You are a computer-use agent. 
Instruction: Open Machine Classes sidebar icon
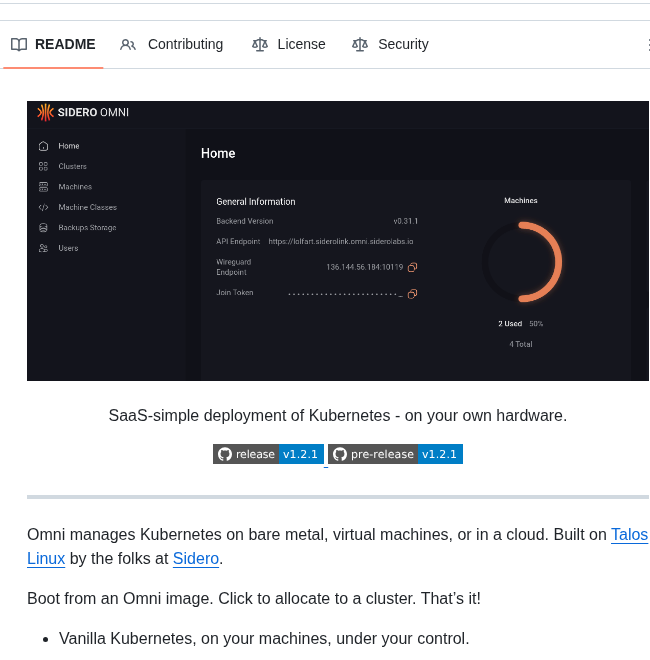pos(43,207)
